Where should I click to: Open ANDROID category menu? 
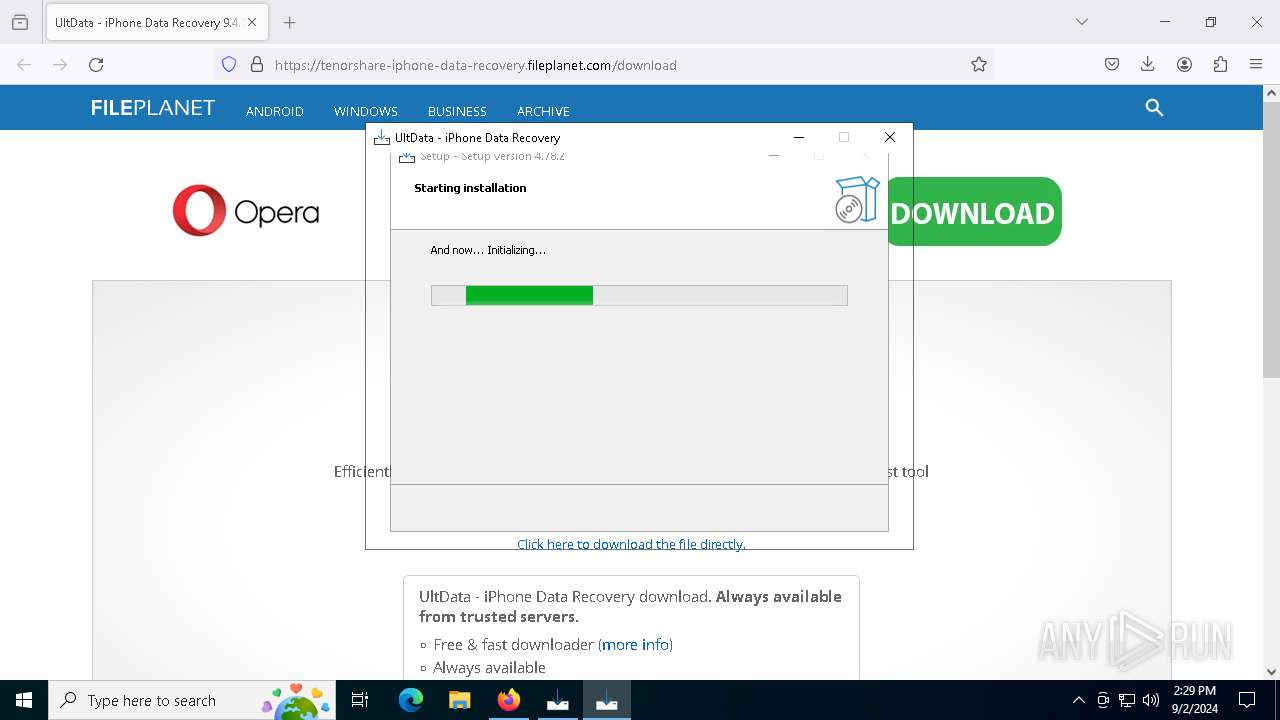275,111
